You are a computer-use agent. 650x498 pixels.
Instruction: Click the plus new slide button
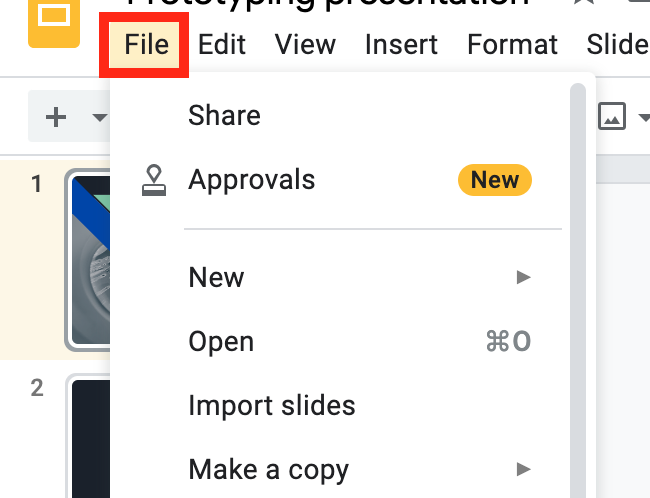pos(57,117)
